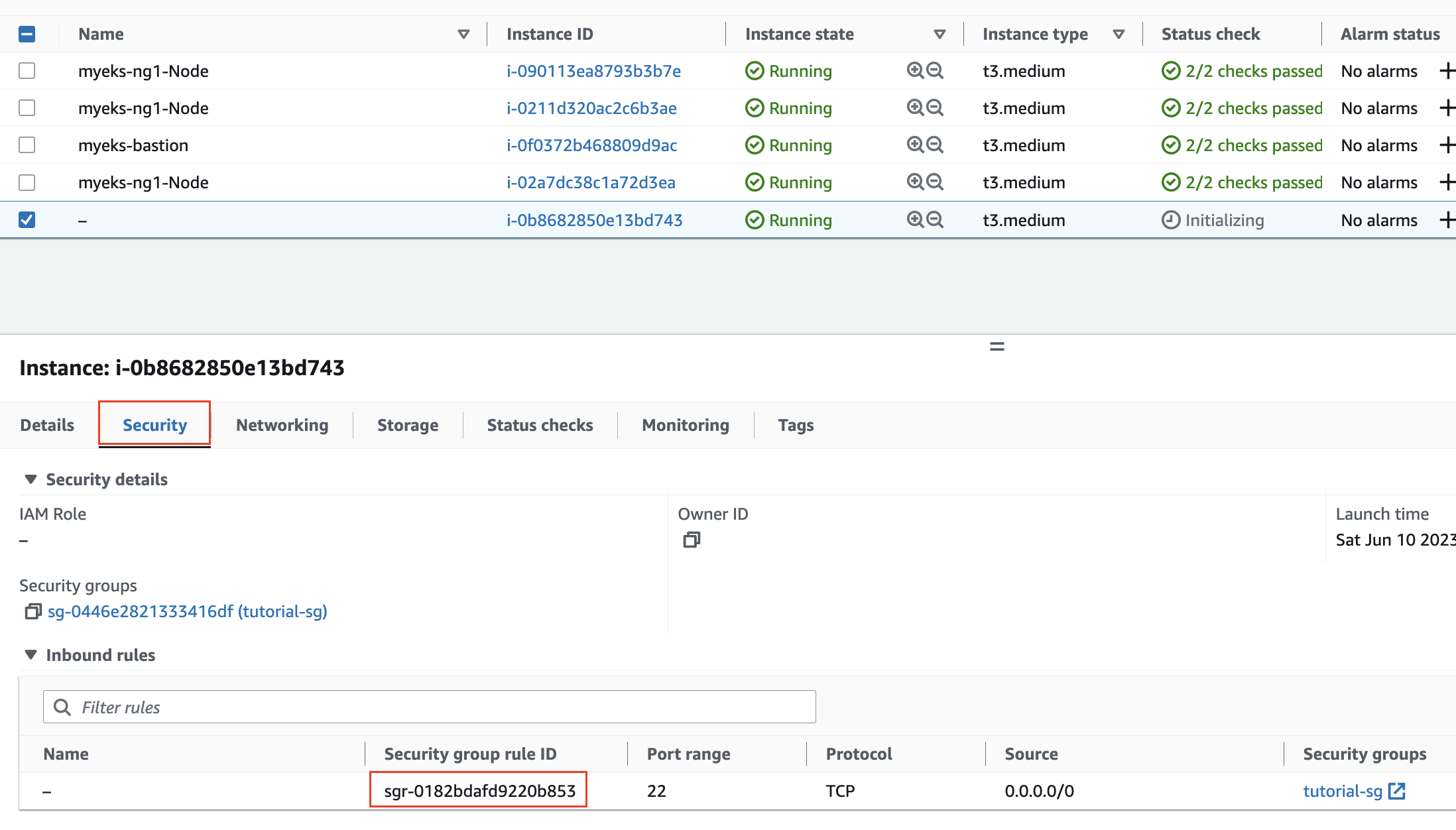The height and width of the screenshot is (830, 1456).
Task: Uncheck the selected i-0b8682850e13bd743 checkbox
Action: click(27, 219)
